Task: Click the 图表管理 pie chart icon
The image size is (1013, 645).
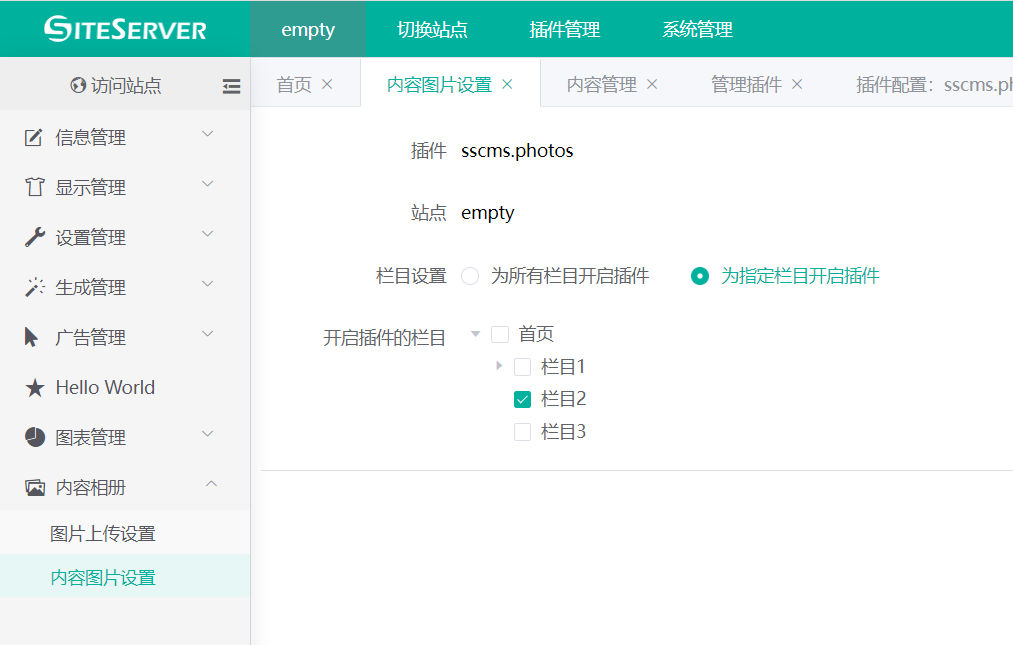Action: pyautogui.click(x=34, y=438)
